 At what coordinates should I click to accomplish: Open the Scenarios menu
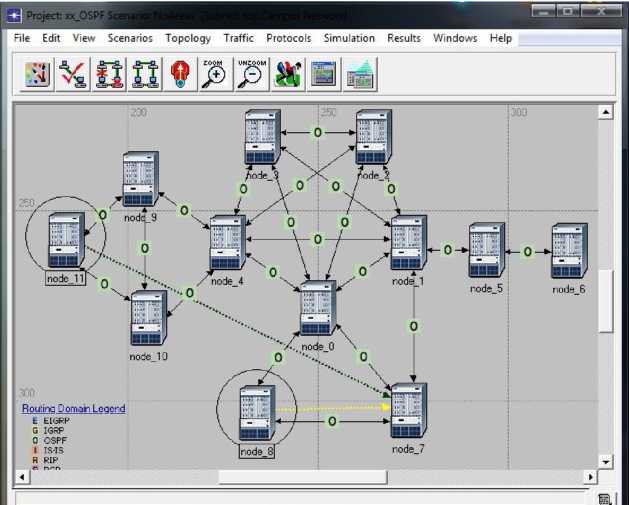point(130,38)
